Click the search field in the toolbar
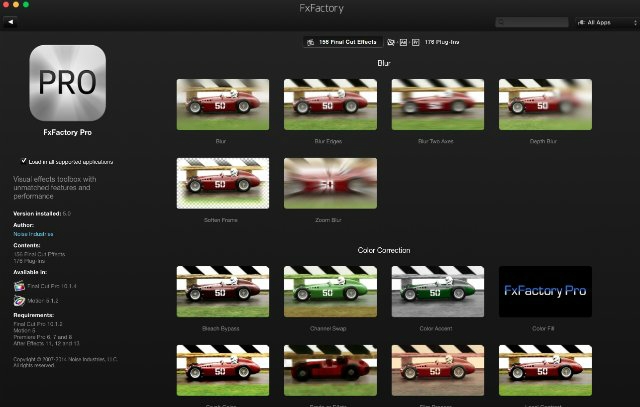Viewport: 640px width, 407px height. (x=533, y=21)
